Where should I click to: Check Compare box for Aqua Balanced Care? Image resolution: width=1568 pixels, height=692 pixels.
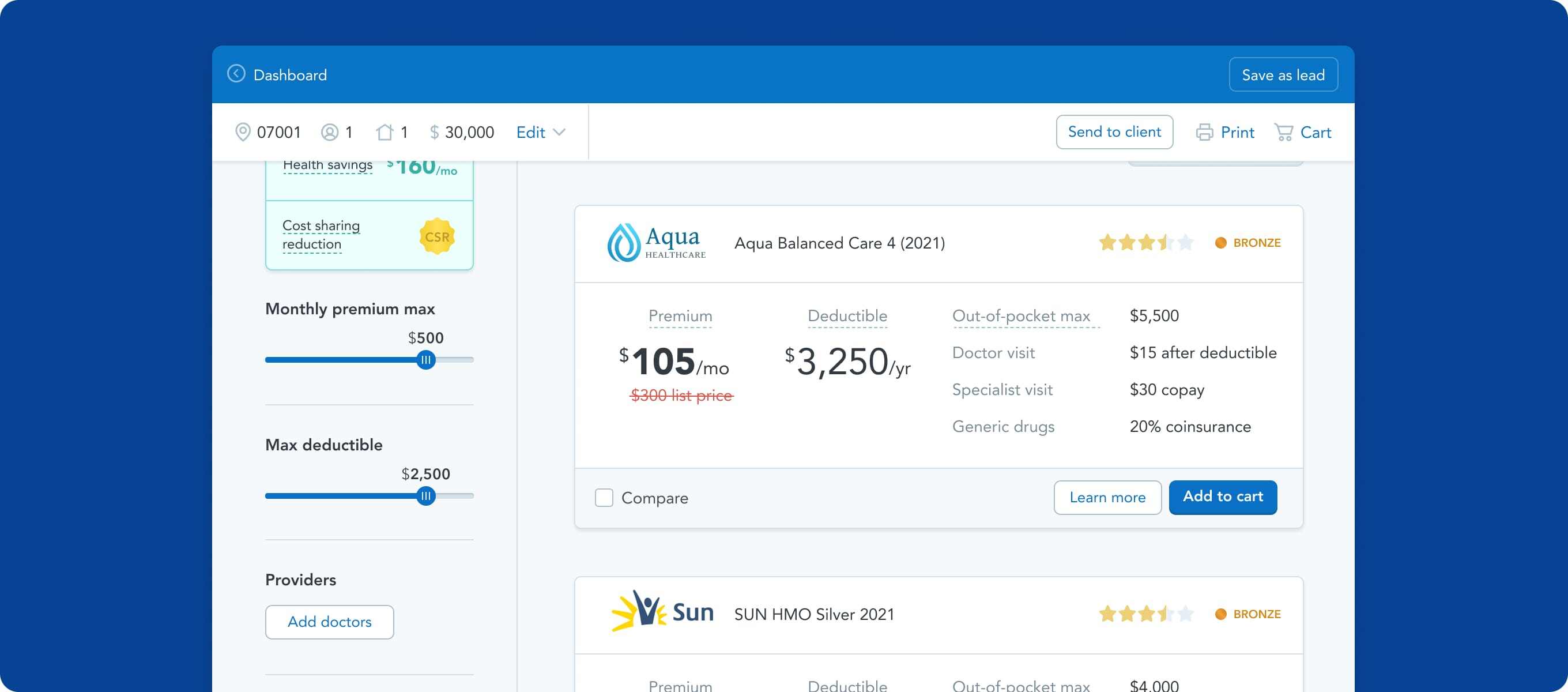604,498
